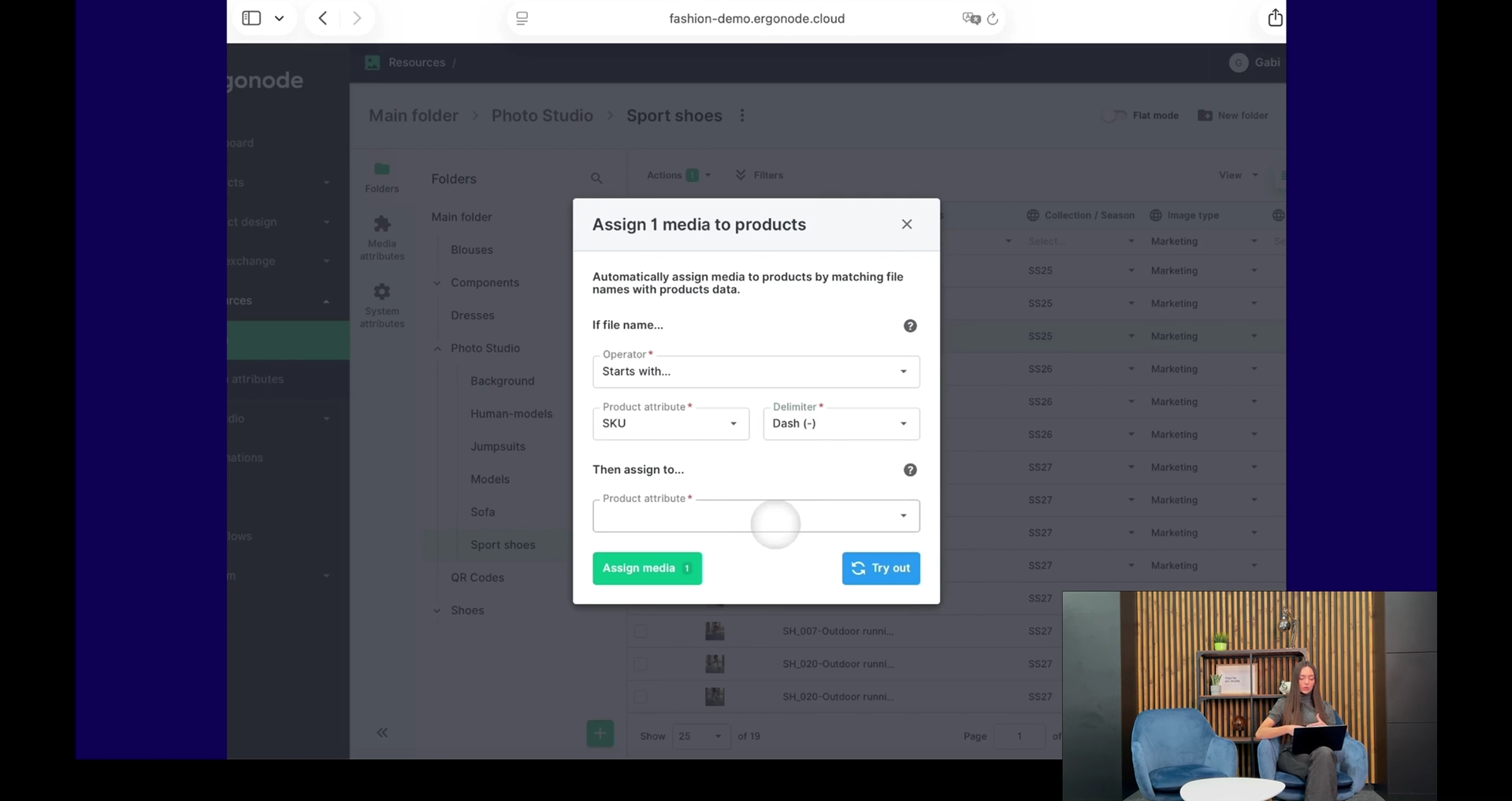This screenshot has height=801, width=1512.
Task: Select the Background subfolder
Action: point(502,381)
